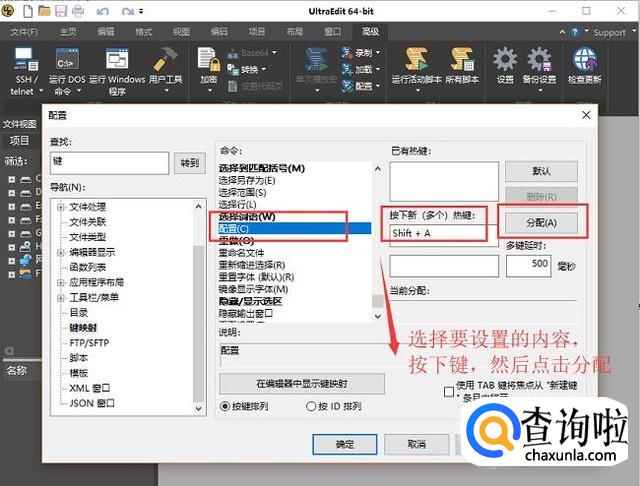
Task: Click the 确定 button
Action: click(x=345, y=444)
